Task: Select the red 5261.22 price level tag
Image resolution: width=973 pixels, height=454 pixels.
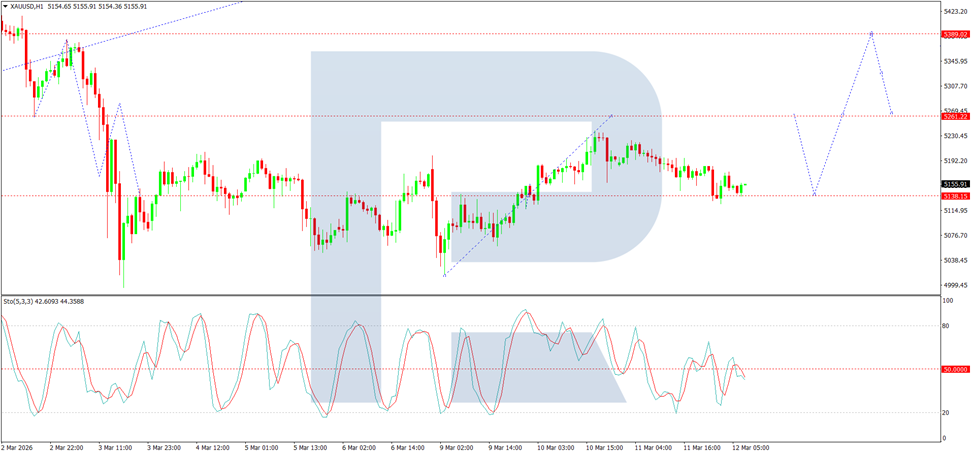Action: [x=954, y=117]
